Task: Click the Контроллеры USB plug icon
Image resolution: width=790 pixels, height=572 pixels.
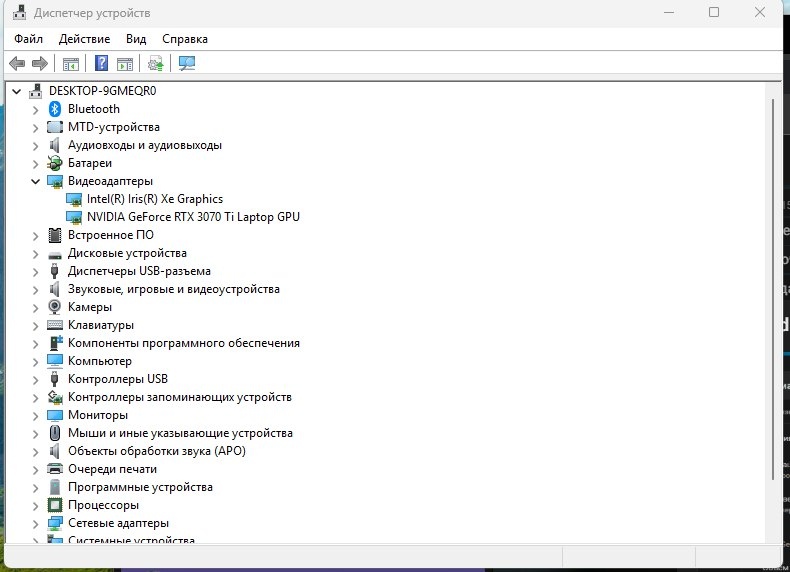Action: coord(54,379)
